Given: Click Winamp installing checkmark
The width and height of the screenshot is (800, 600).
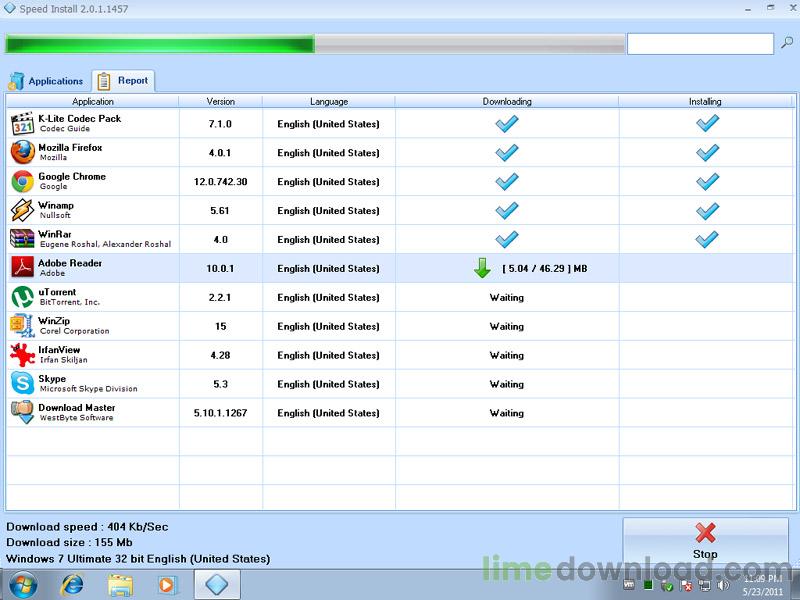Looking at the screenshot, I should click(707, 210).
